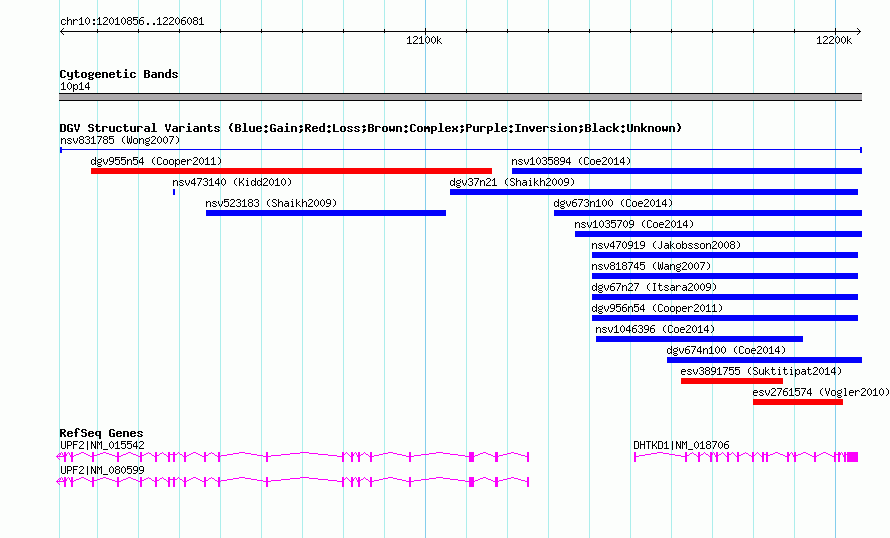890x538 pixels.
Task: Click the UPF2|NM_015542 gene label
Action: click(x=102, y=445)
